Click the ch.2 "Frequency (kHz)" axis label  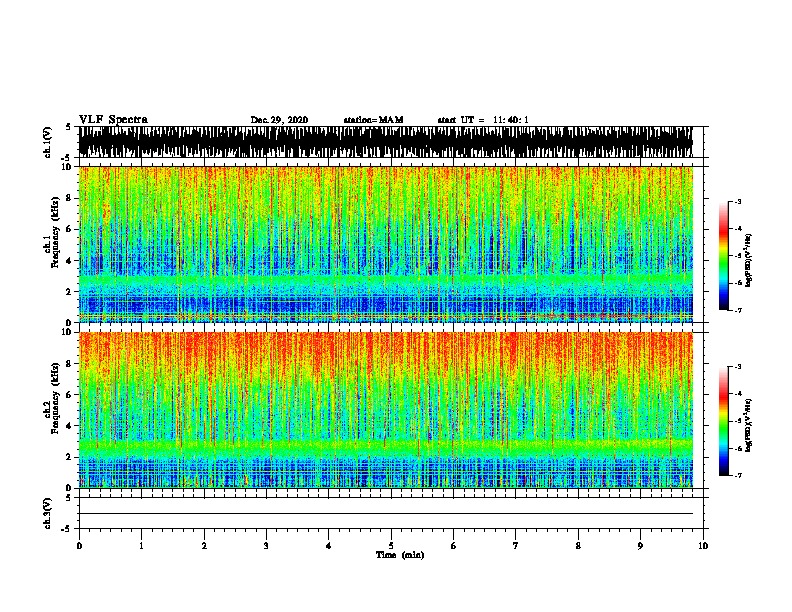pyautogui.click(x=55, y=398)
